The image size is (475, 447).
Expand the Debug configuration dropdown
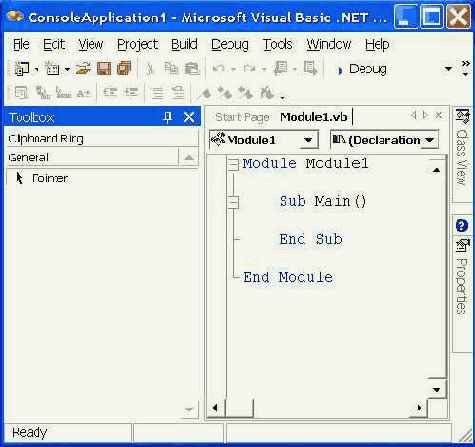click(x=448, y=69)
